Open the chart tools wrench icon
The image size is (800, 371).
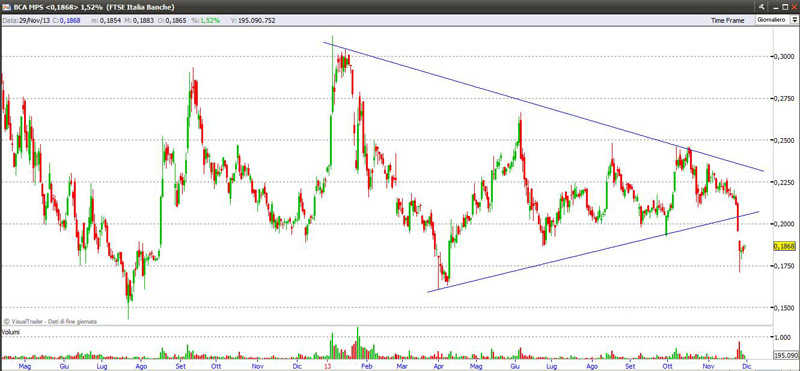coord(761,7)
